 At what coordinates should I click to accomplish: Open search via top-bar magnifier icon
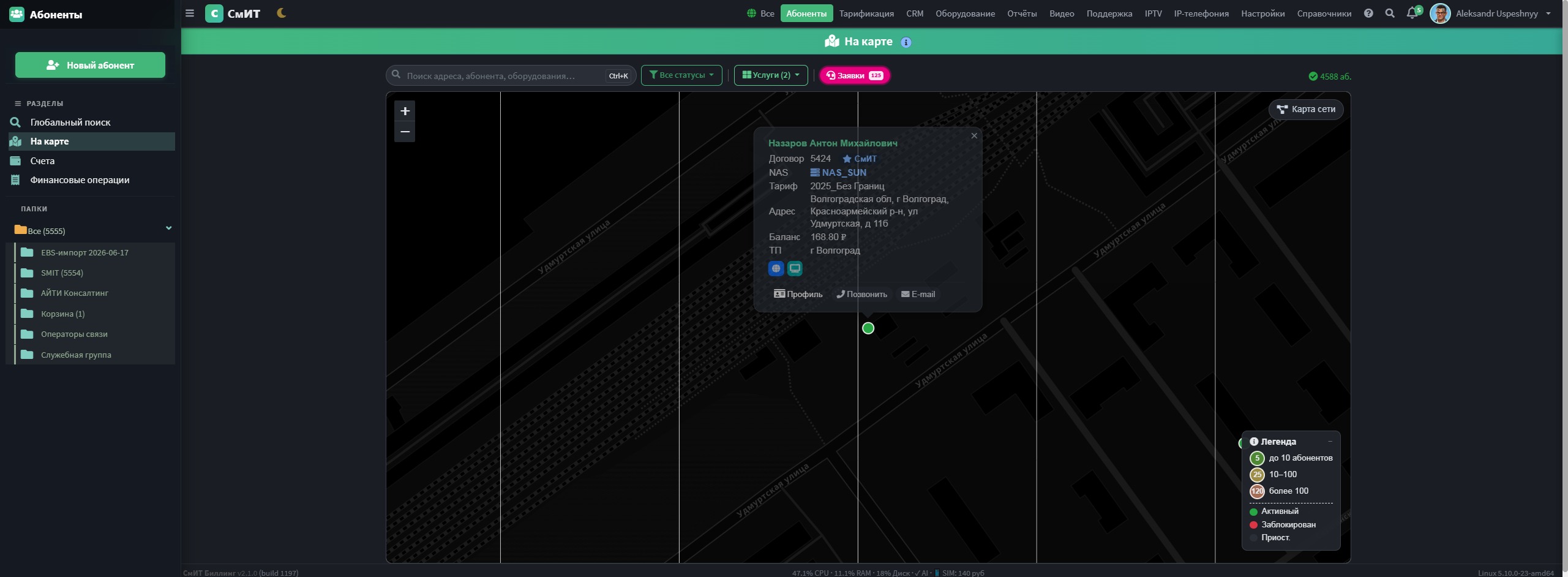pos(1390,13)
